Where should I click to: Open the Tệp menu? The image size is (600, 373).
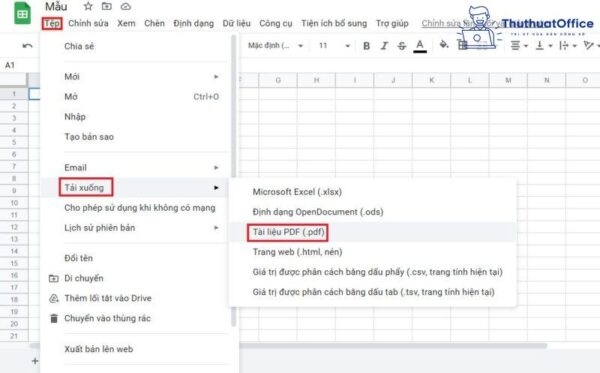click(x=52, y=24)
